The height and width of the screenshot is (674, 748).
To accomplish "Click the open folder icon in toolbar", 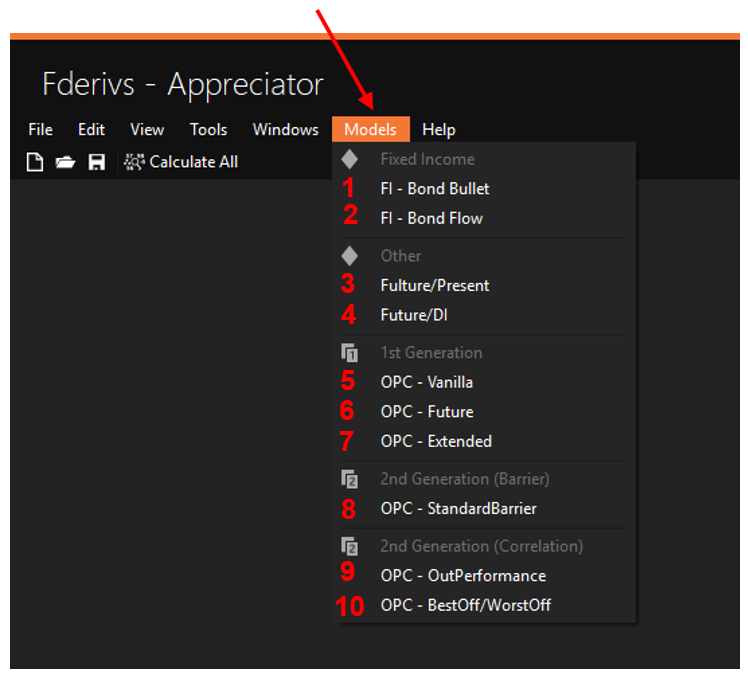I will tap(65, 162).
